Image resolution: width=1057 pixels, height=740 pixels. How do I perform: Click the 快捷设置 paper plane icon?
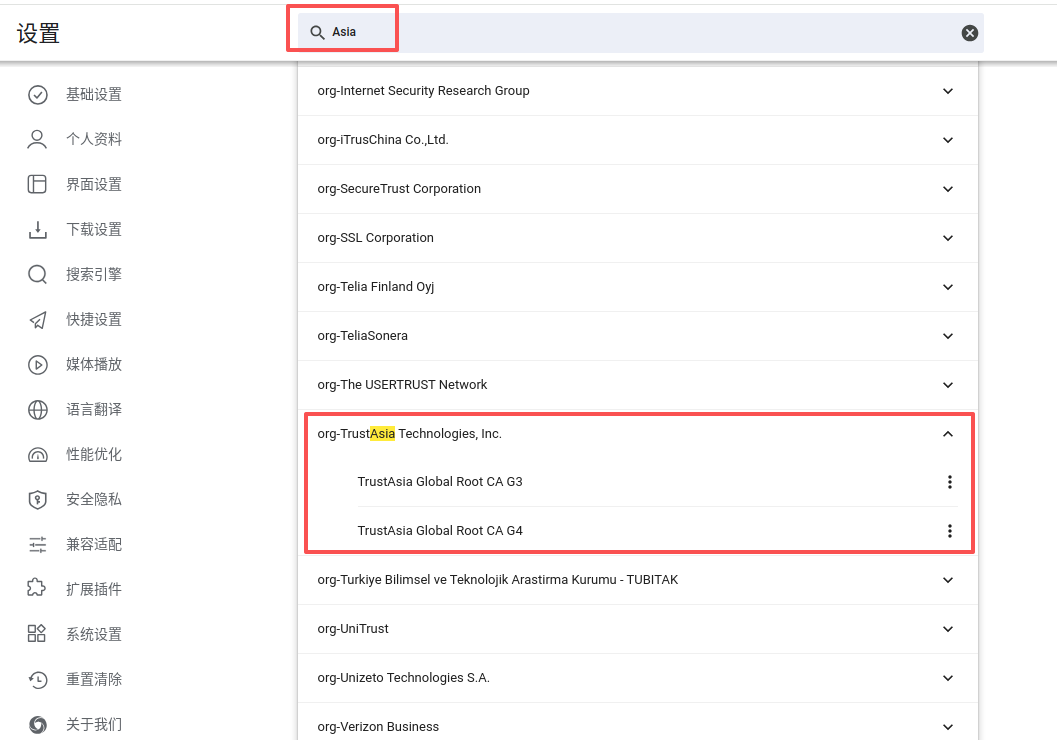click(37, 320)
